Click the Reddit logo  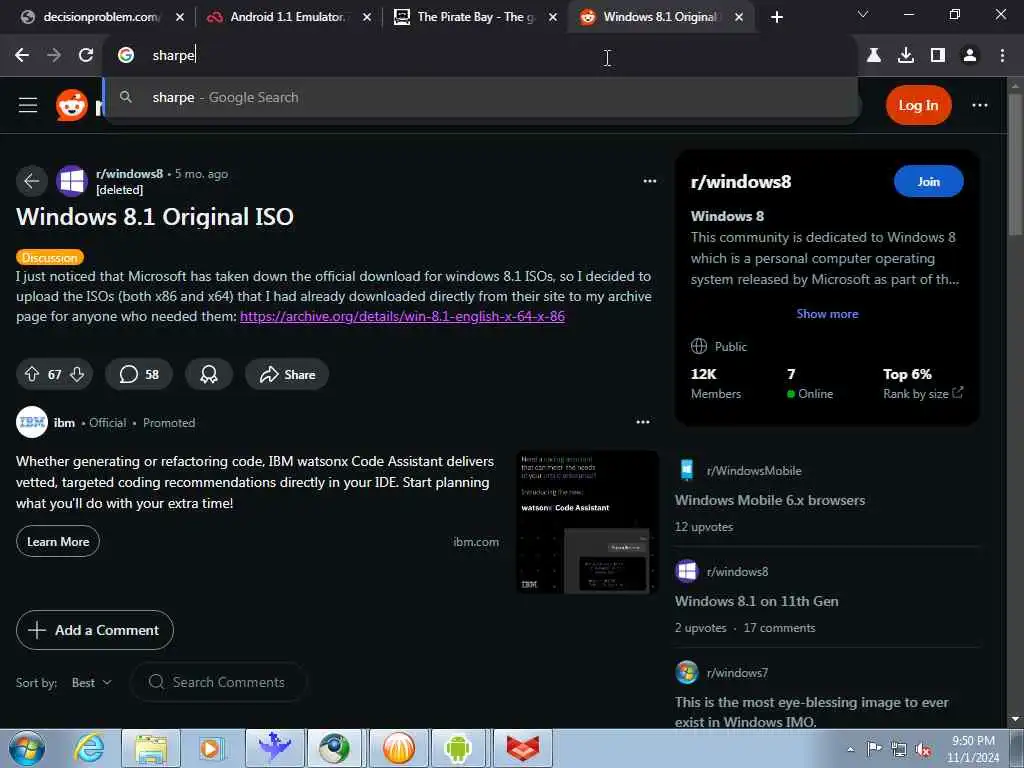[x=72, y=105]
